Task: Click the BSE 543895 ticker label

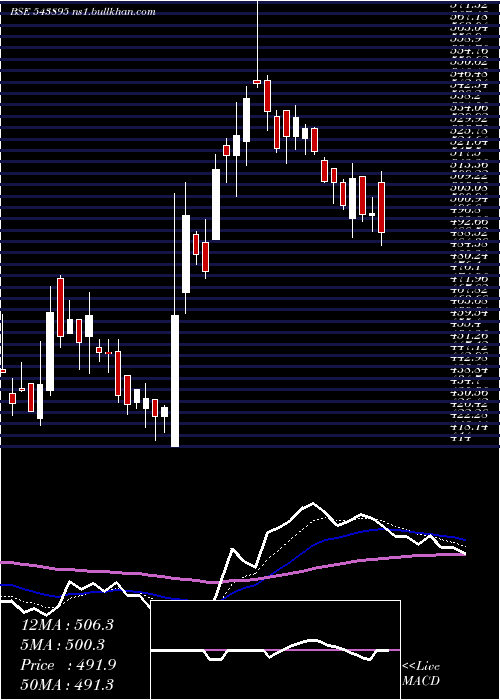Action: point(39,12)
